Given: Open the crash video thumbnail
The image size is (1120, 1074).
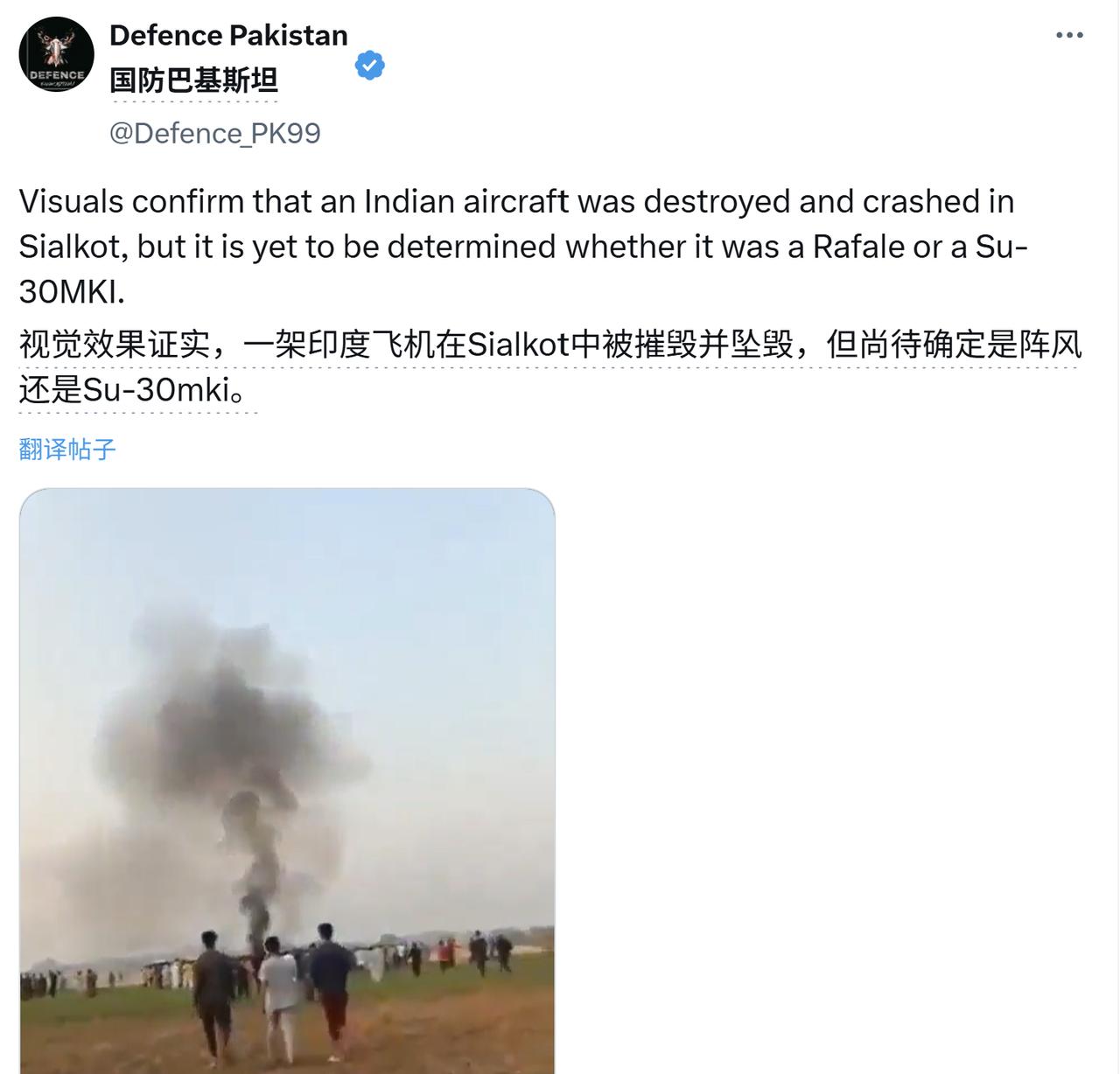Looking at the screenshot, I should point(287,781).
